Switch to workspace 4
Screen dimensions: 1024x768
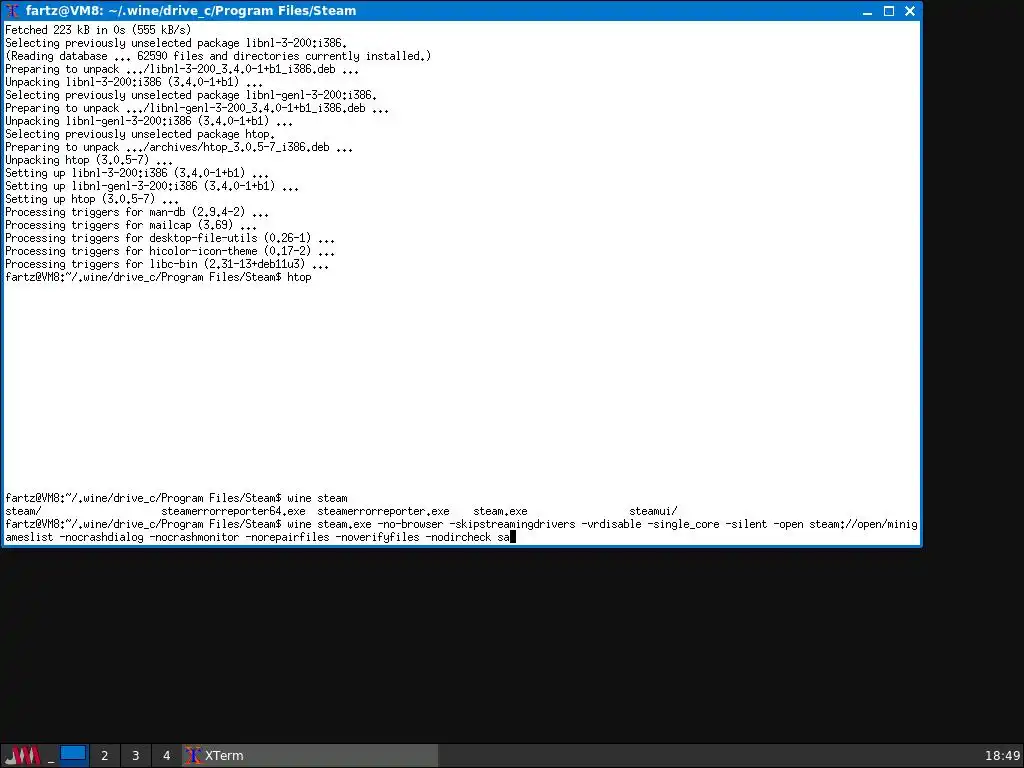point(167,756)
